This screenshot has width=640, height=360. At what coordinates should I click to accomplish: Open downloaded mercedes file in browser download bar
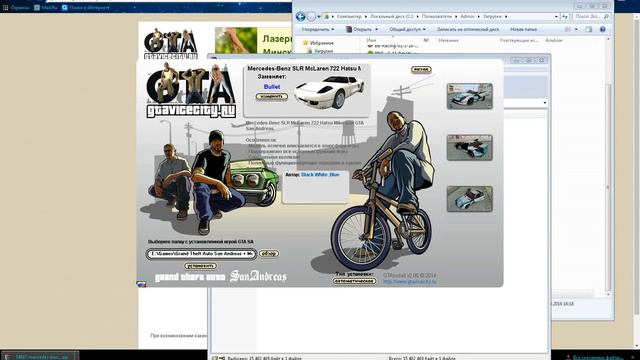click(40, 356)
